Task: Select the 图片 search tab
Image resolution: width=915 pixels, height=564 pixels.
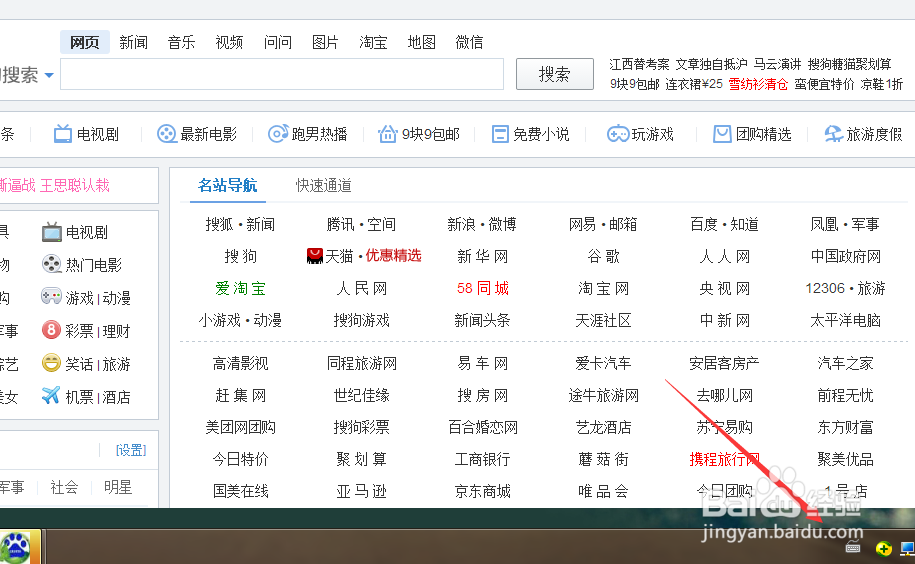Action: coord(325,43)
